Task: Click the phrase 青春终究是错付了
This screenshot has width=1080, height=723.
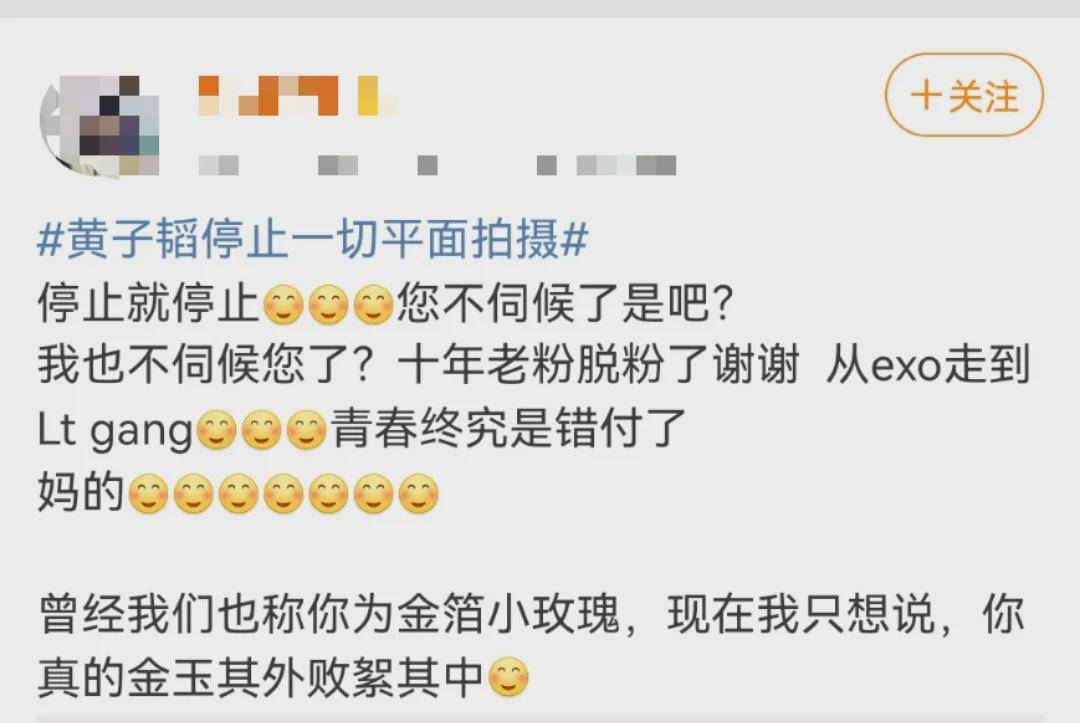Action: (508, 429)
